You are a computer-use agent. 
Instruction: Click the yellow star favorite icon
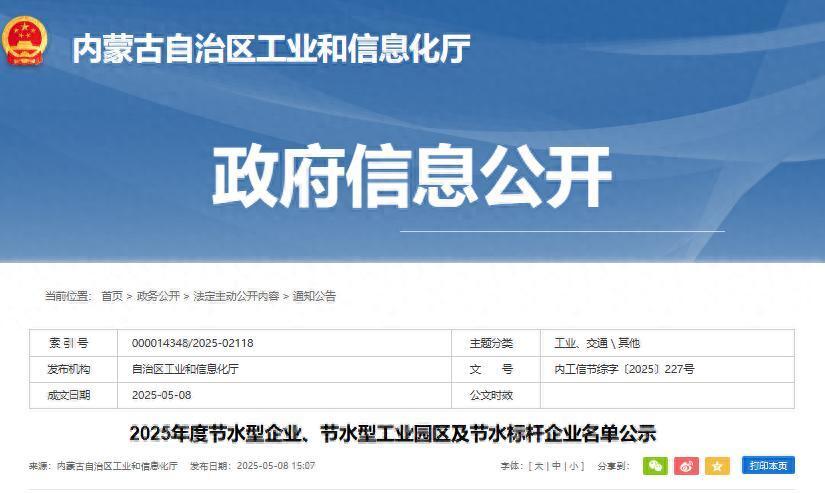tap(717, 466)
